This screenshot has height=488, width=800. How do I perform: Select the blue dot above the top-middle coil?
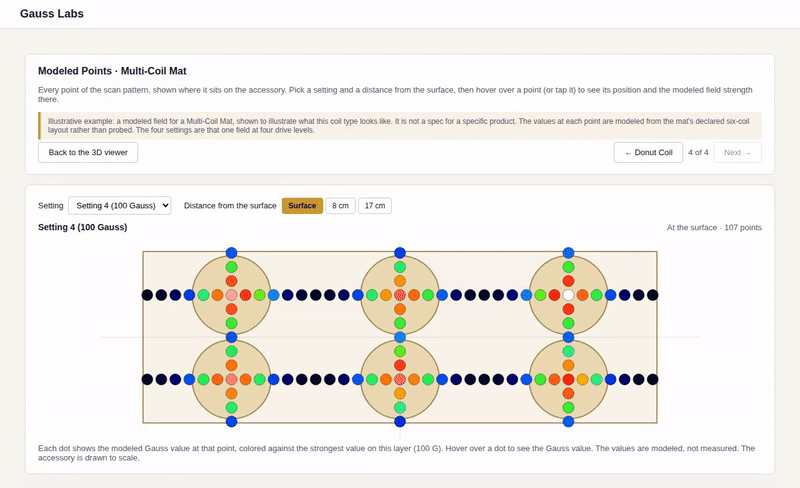pos(400,253)
